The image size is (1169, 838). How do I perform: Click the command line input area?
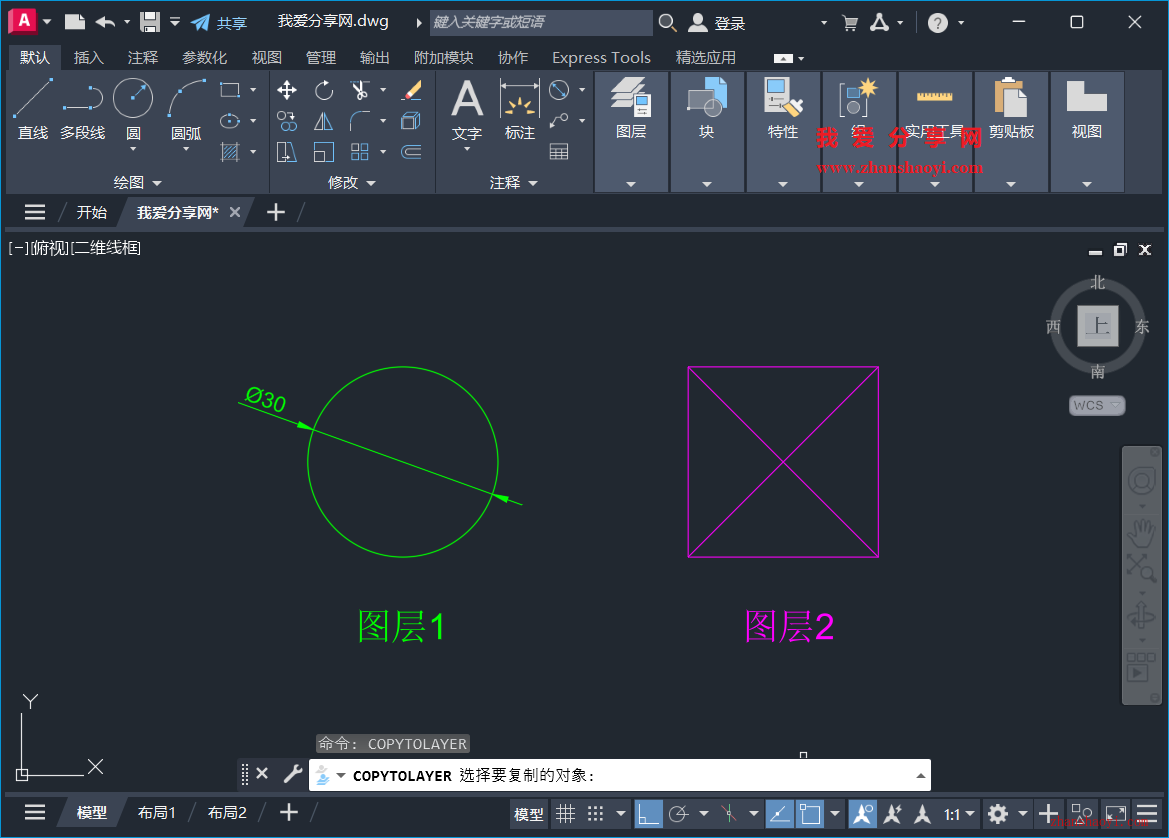pos(619,775)
